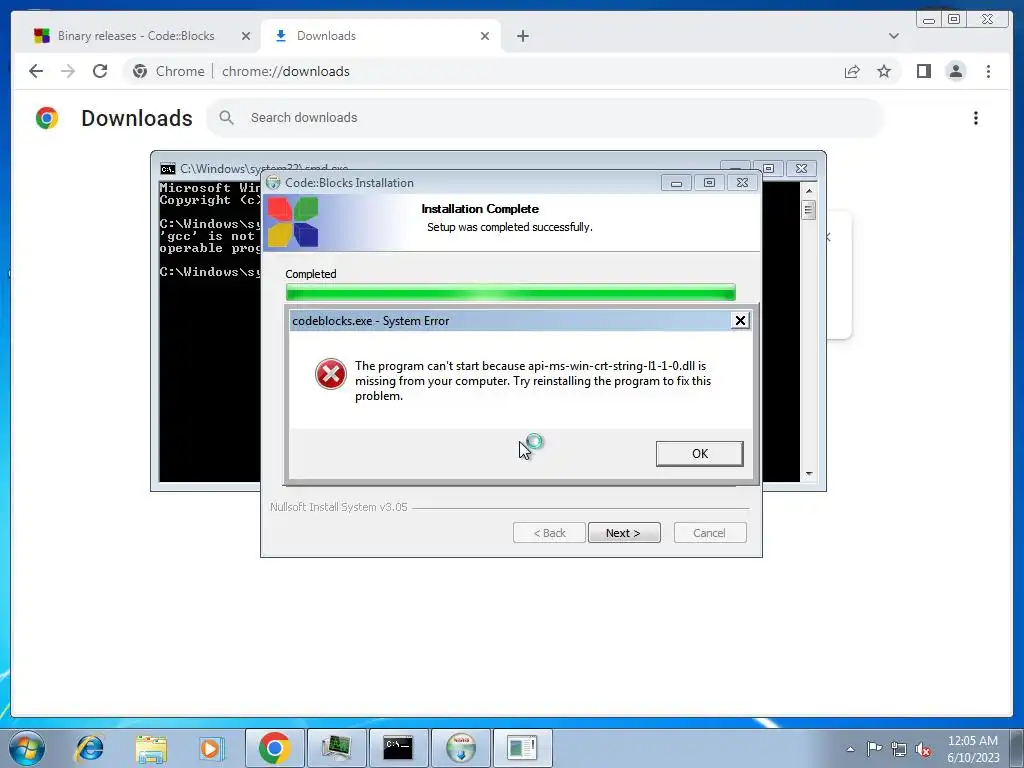Close the Binary releases tab
The height and width of the screenshot is (768, 1024).
(x=246, y=36)
